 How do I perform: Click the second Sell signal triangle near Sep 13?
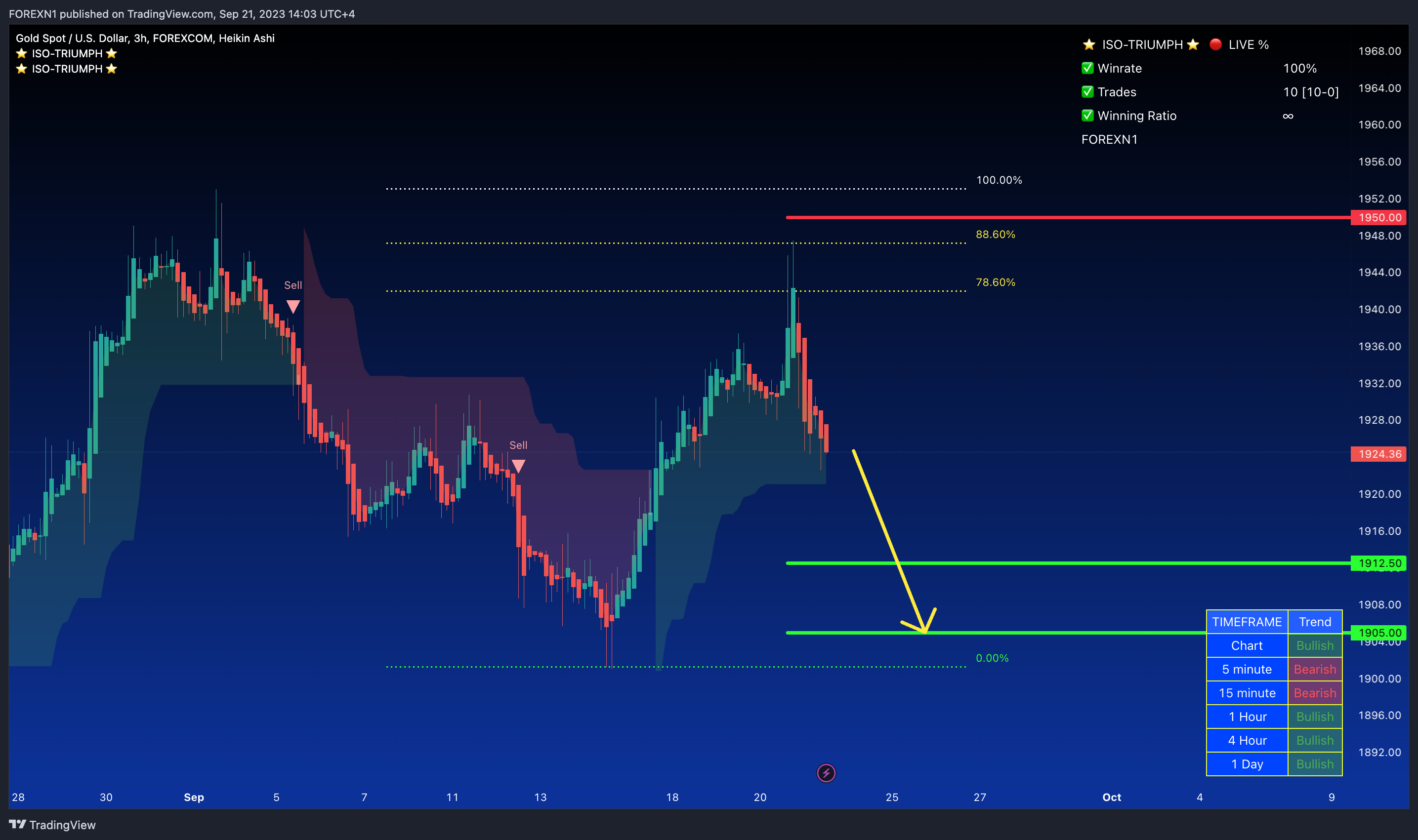(x=518, y=466)
